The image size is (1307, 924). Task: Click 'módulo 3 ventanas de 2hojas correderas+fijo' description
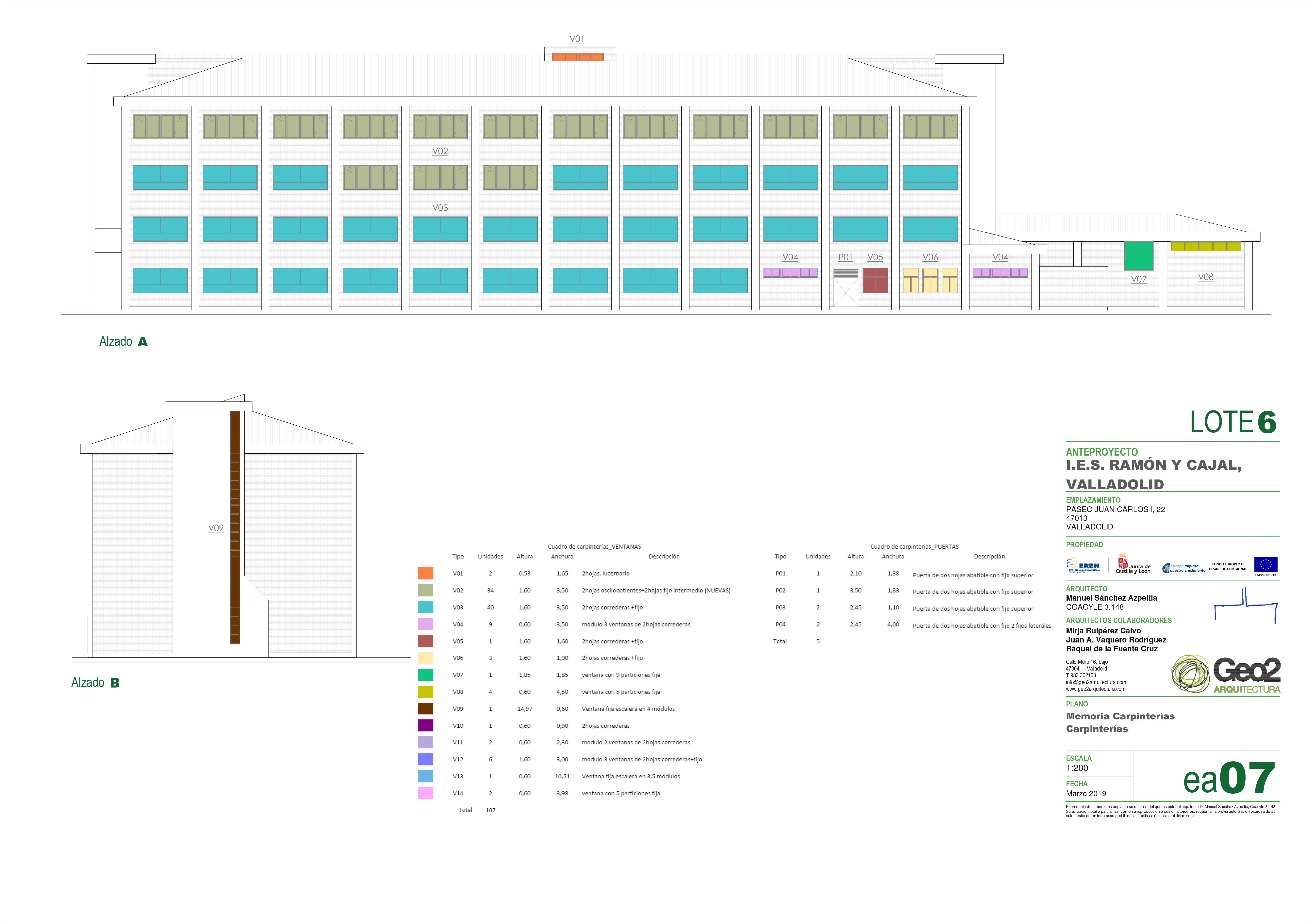point(642,760)
